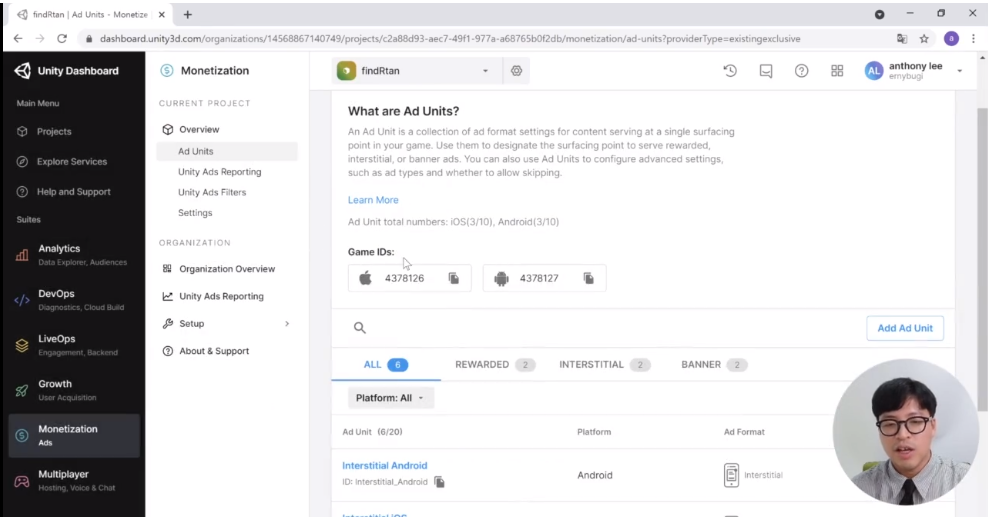The width and height of the screenshot is (988, 517).
Task: Open the findRtan project dropdown
Action: pyautogui.click(x=416, y=71)
